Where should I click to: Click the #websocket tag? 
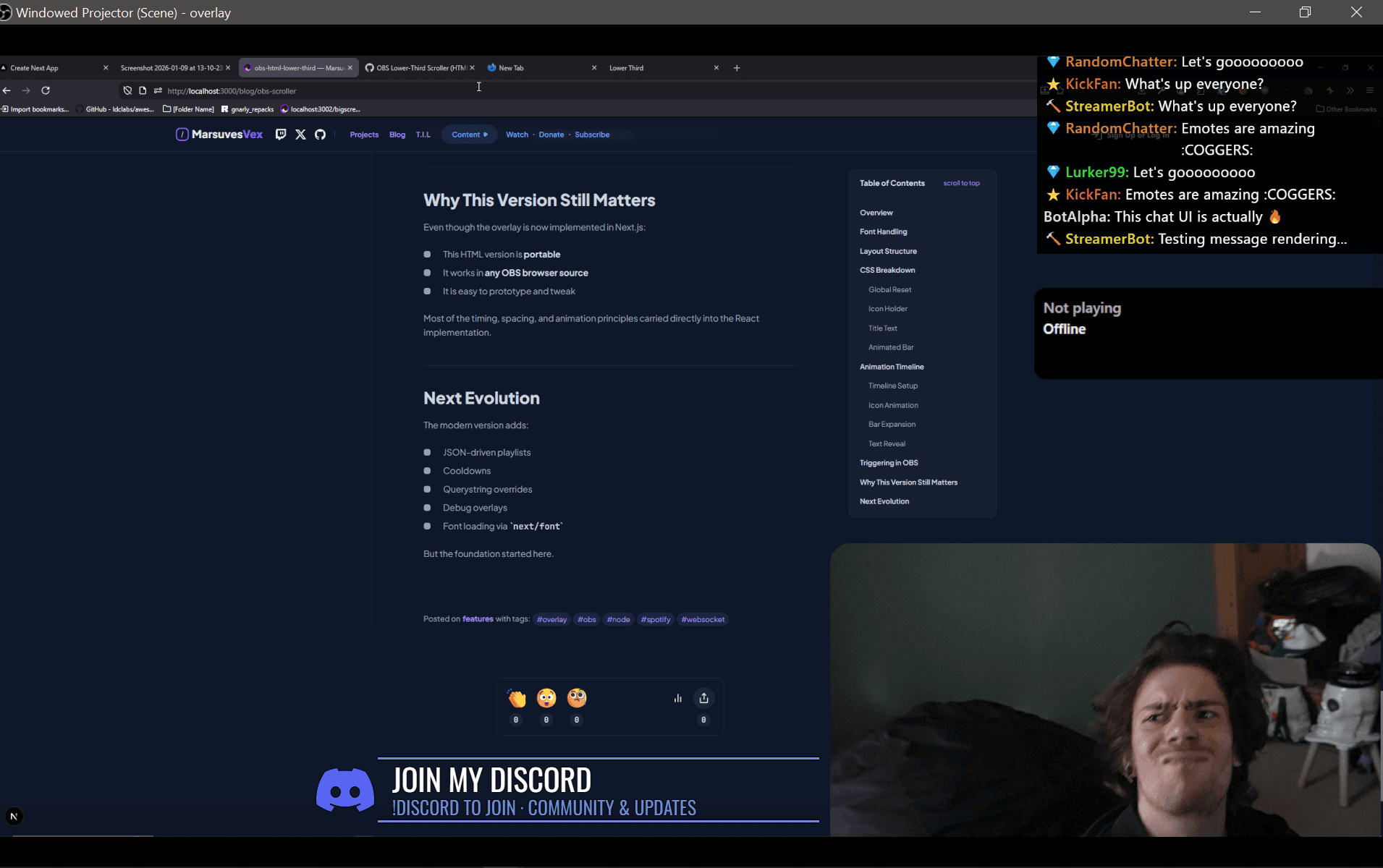[x=703, y=619]
